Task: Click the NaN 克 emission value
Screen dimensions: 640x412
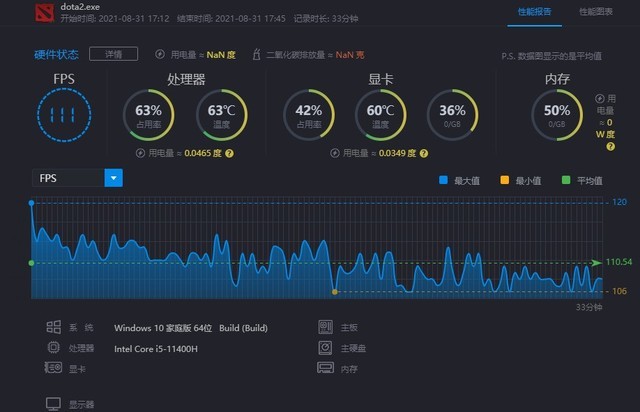Action: (350, 55)
